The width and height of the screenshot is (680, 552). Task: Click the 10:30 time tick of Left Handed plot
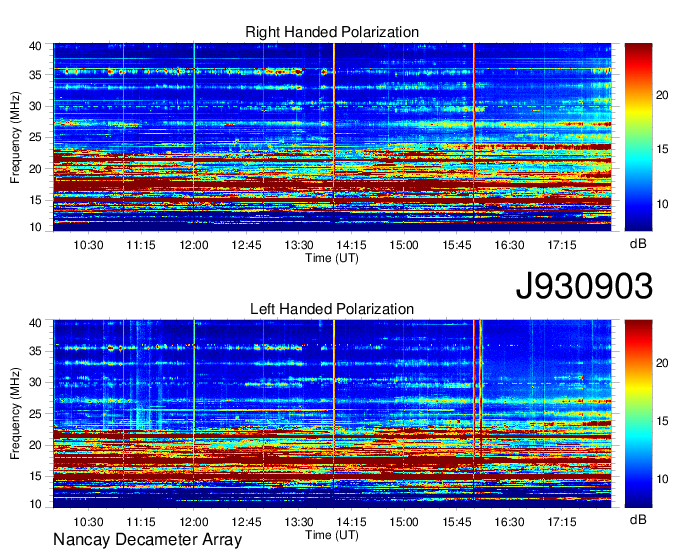(x=88, y=522)
